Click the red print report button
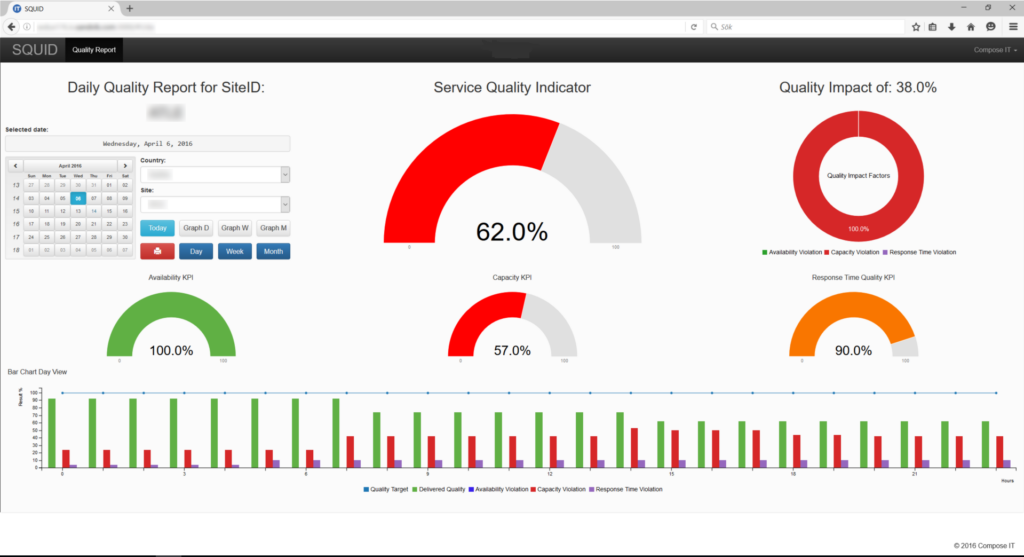 [x=157, y=252]
